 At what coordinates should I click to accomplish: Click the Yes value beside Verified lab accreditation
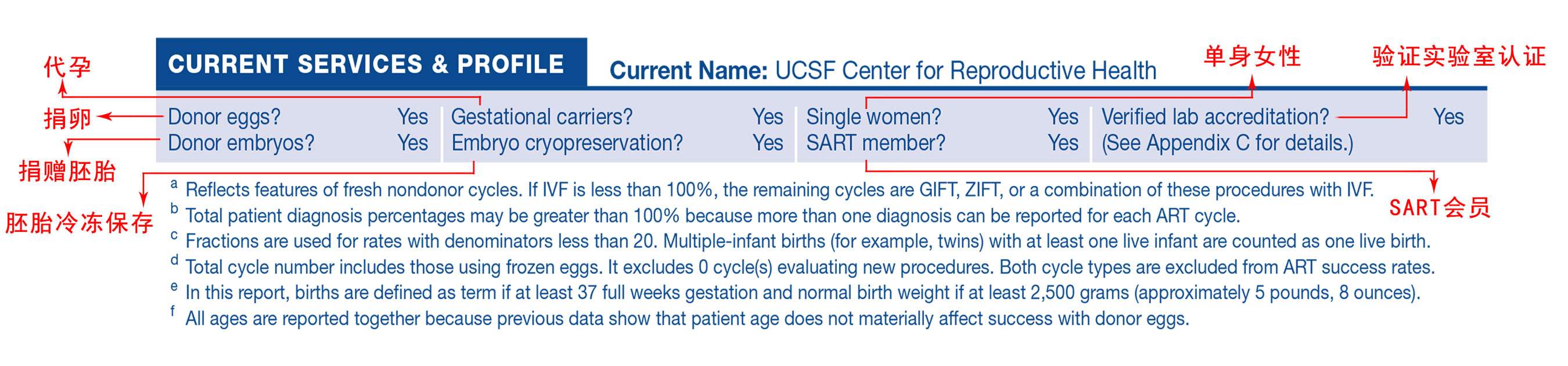coord(1448,116)
